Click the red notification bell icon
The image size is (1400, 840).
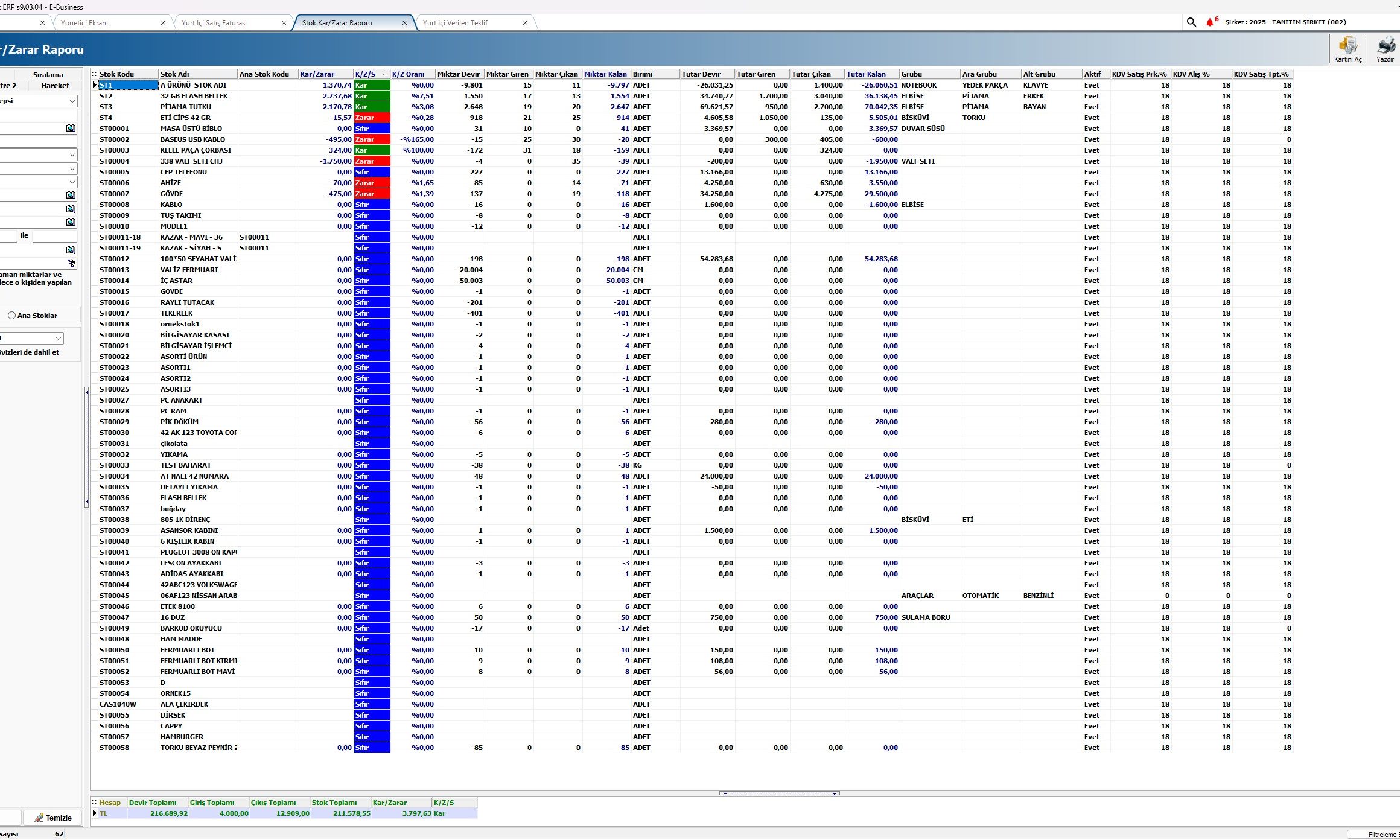click(1209, 22)
